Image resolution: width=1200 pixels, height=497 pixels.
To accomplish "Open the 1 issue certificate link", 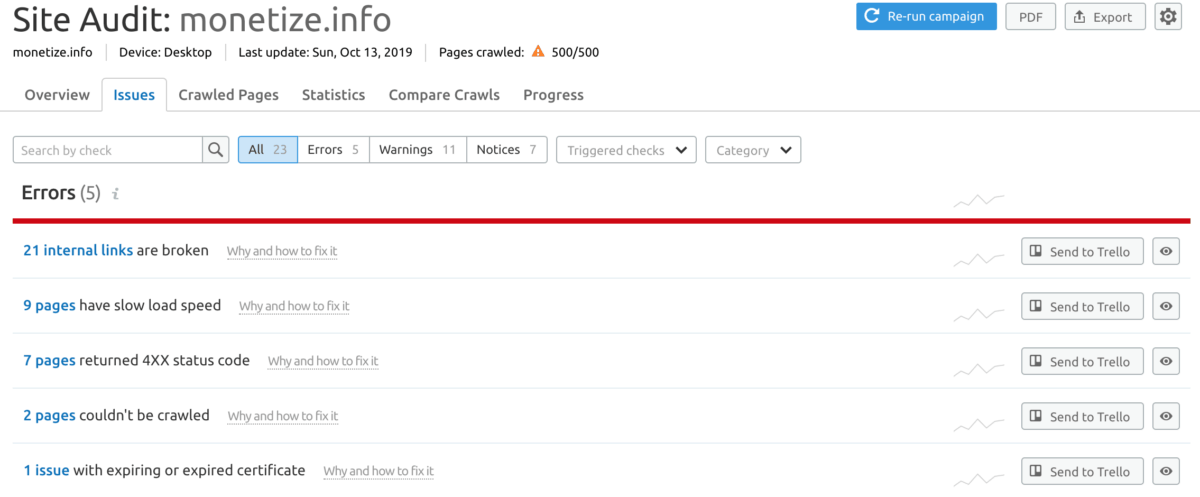I will [46, 471].
